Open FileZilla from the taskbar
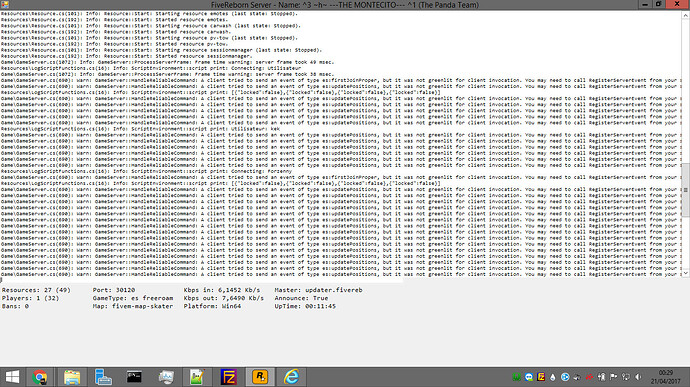690x387 pixels. (x=228, y=377)
